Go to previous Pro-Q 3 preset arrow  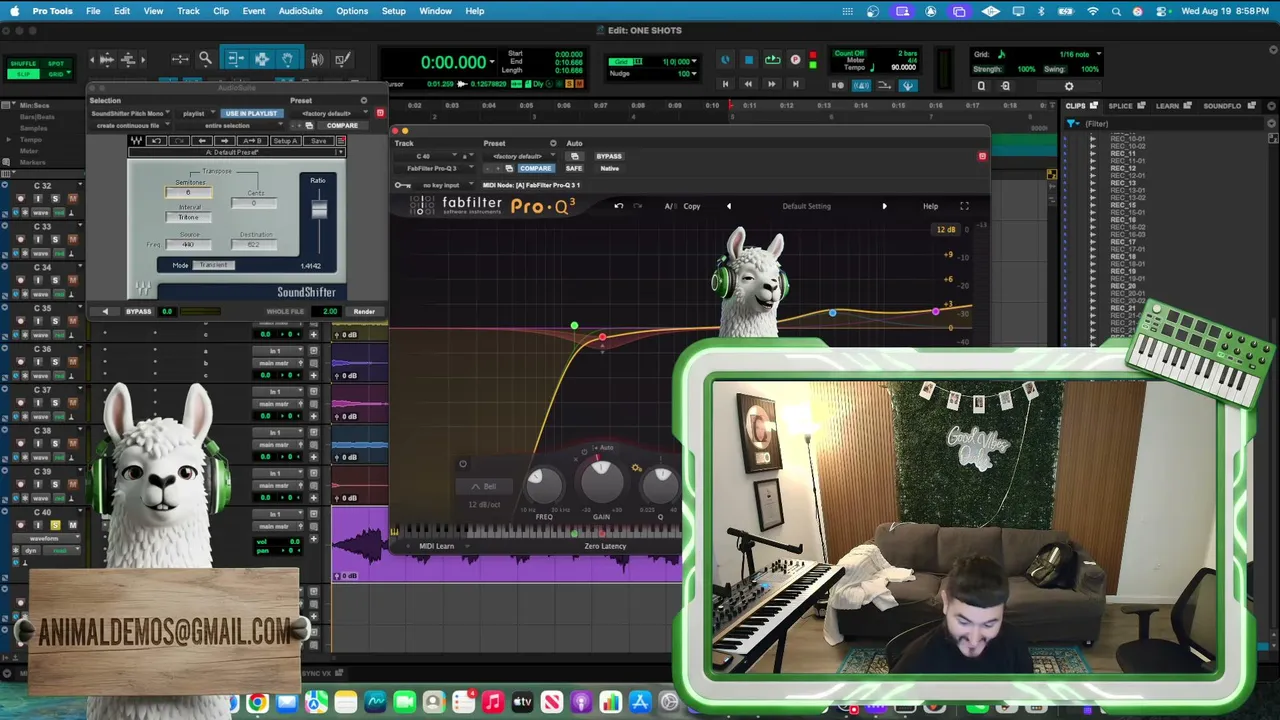coord(728,206)
